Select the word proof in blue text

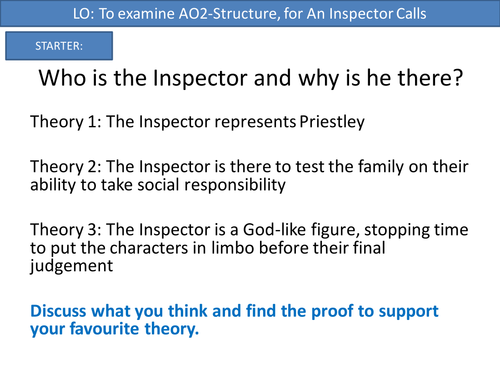tap(332, 312)
